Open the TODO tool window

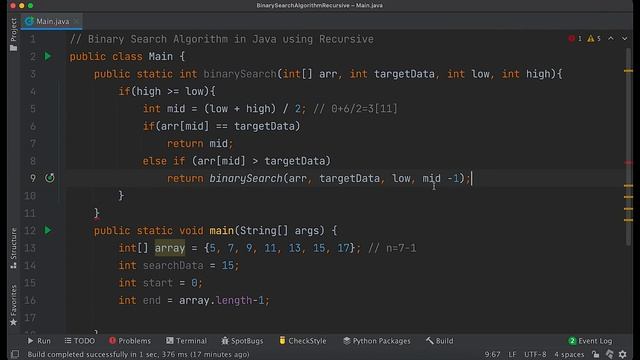pyautogui.click(x=80, y=341)
